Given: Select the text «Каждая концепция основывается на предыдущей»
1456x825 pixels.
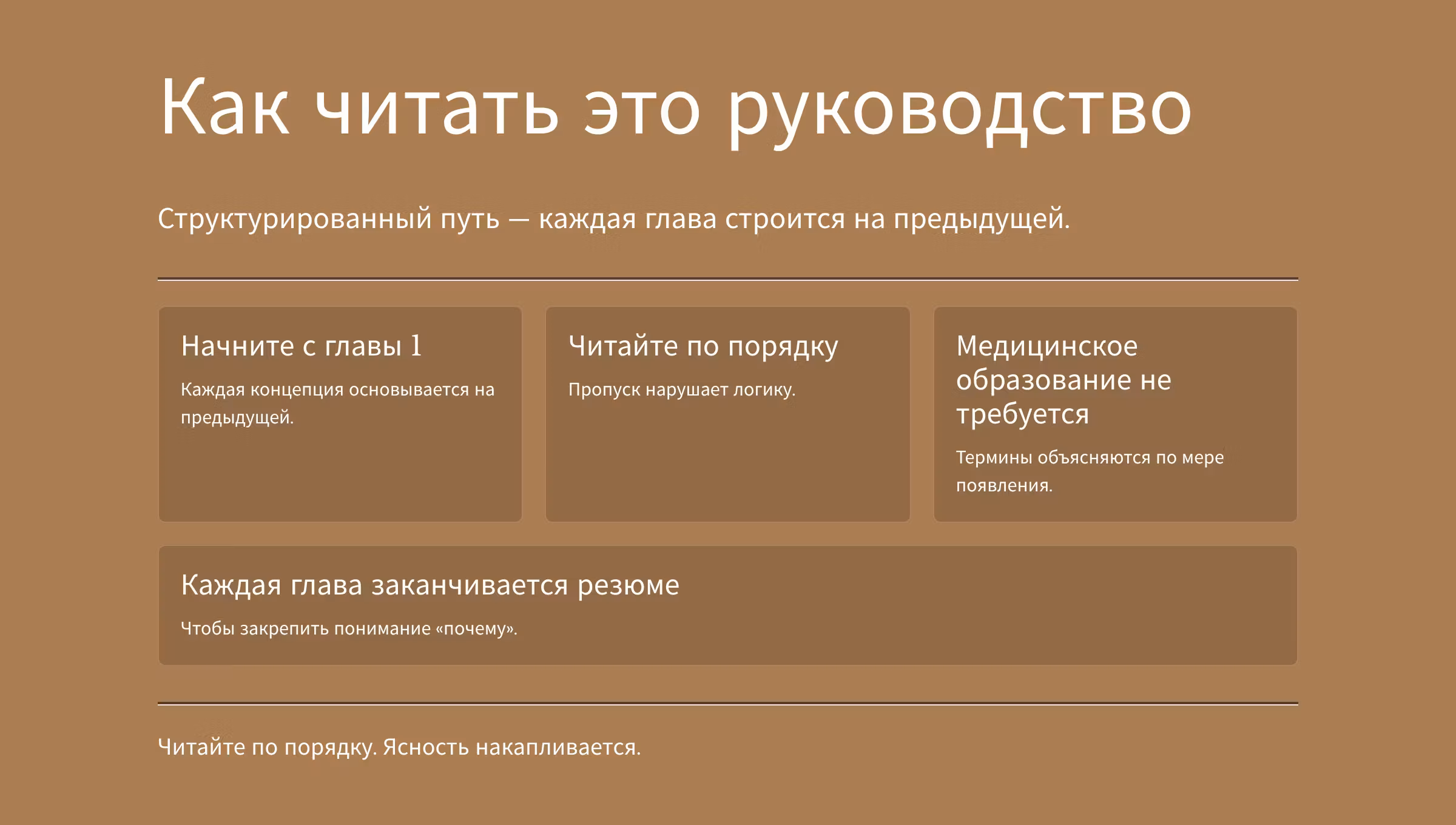Looking at the screenshot, I should pyautogui.click(x=337, y=402).
